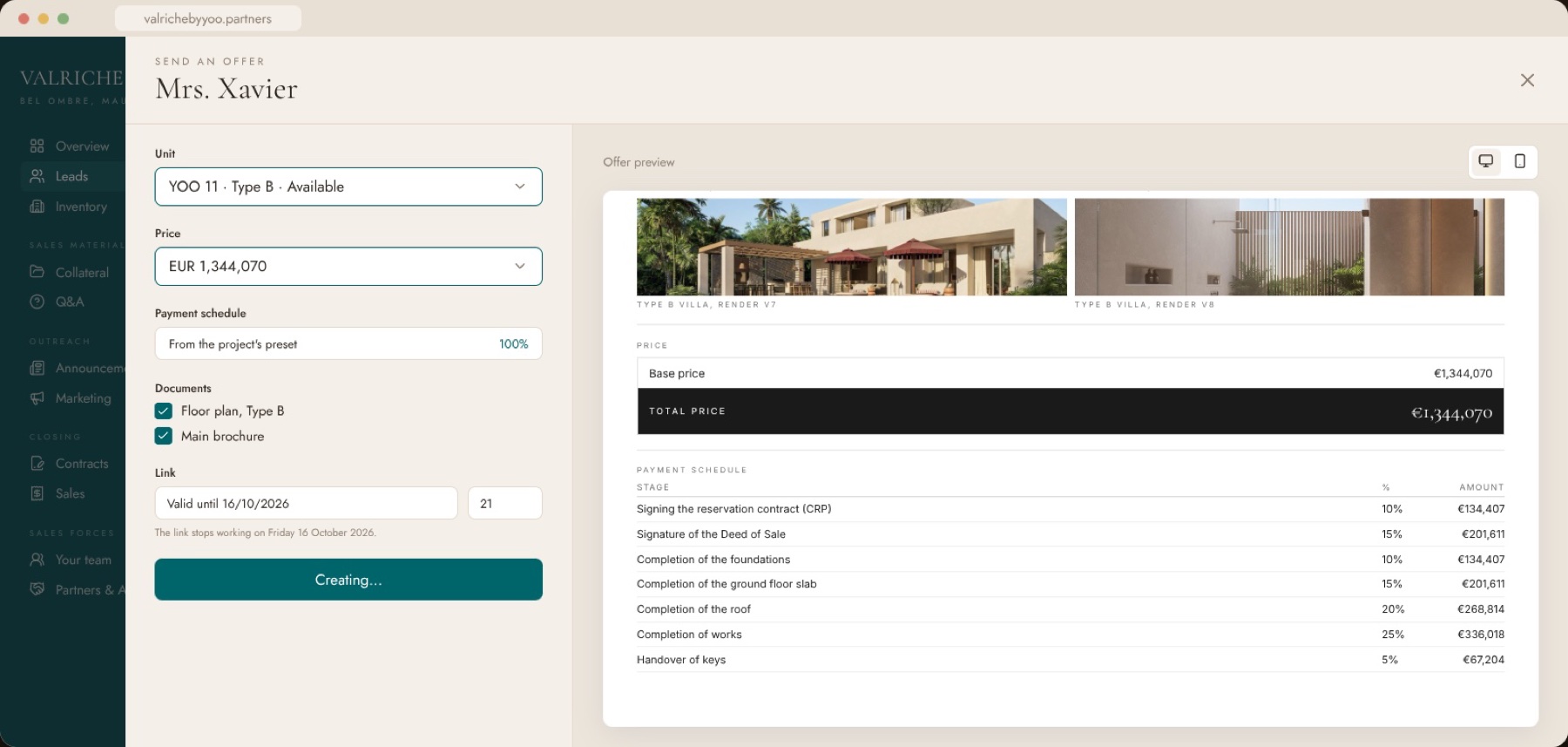
Task: Click the €67,204 amount
Action: [1484, 660]
